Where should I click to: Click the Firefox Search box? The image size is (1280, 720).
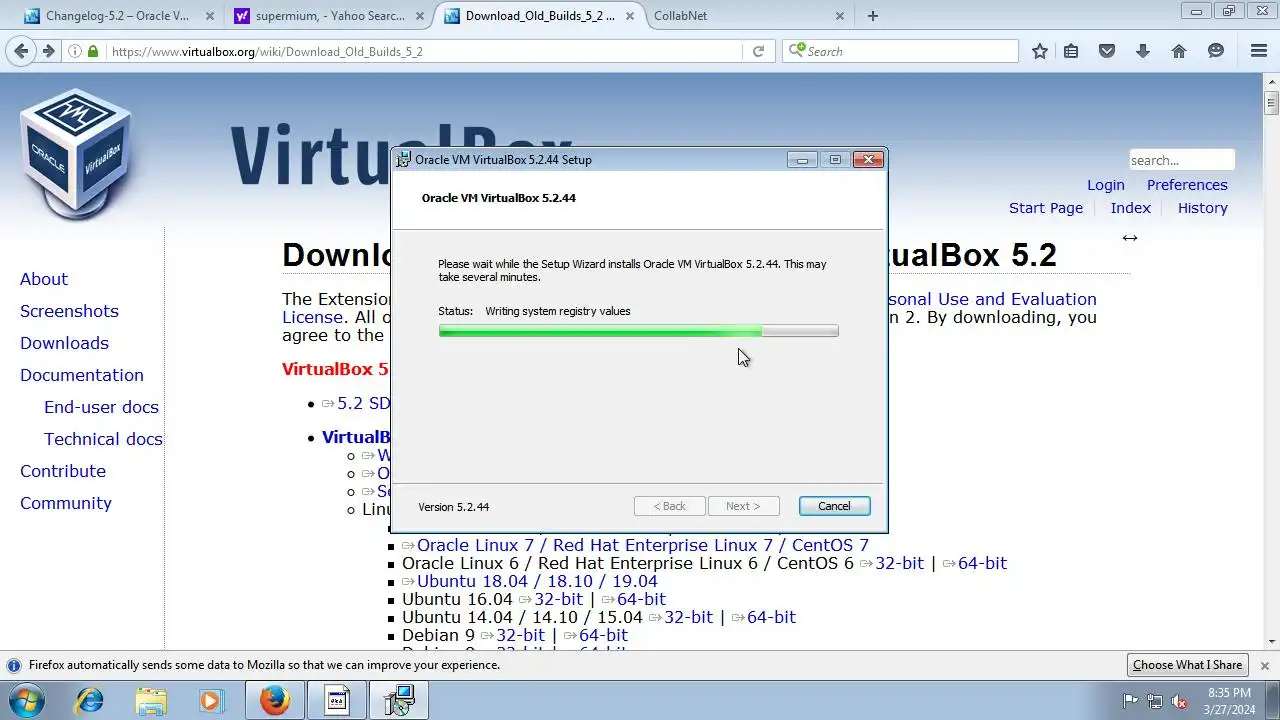900,51
